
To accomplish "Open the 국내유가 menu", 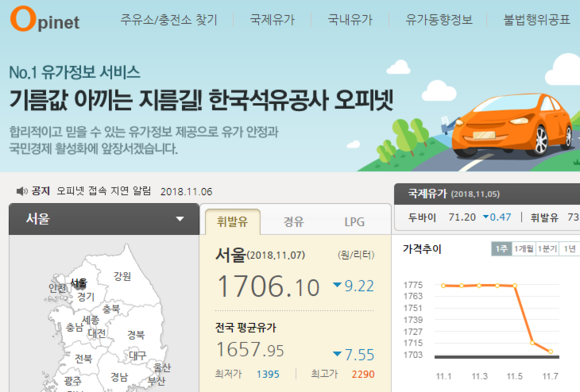I will click(350, 20).
